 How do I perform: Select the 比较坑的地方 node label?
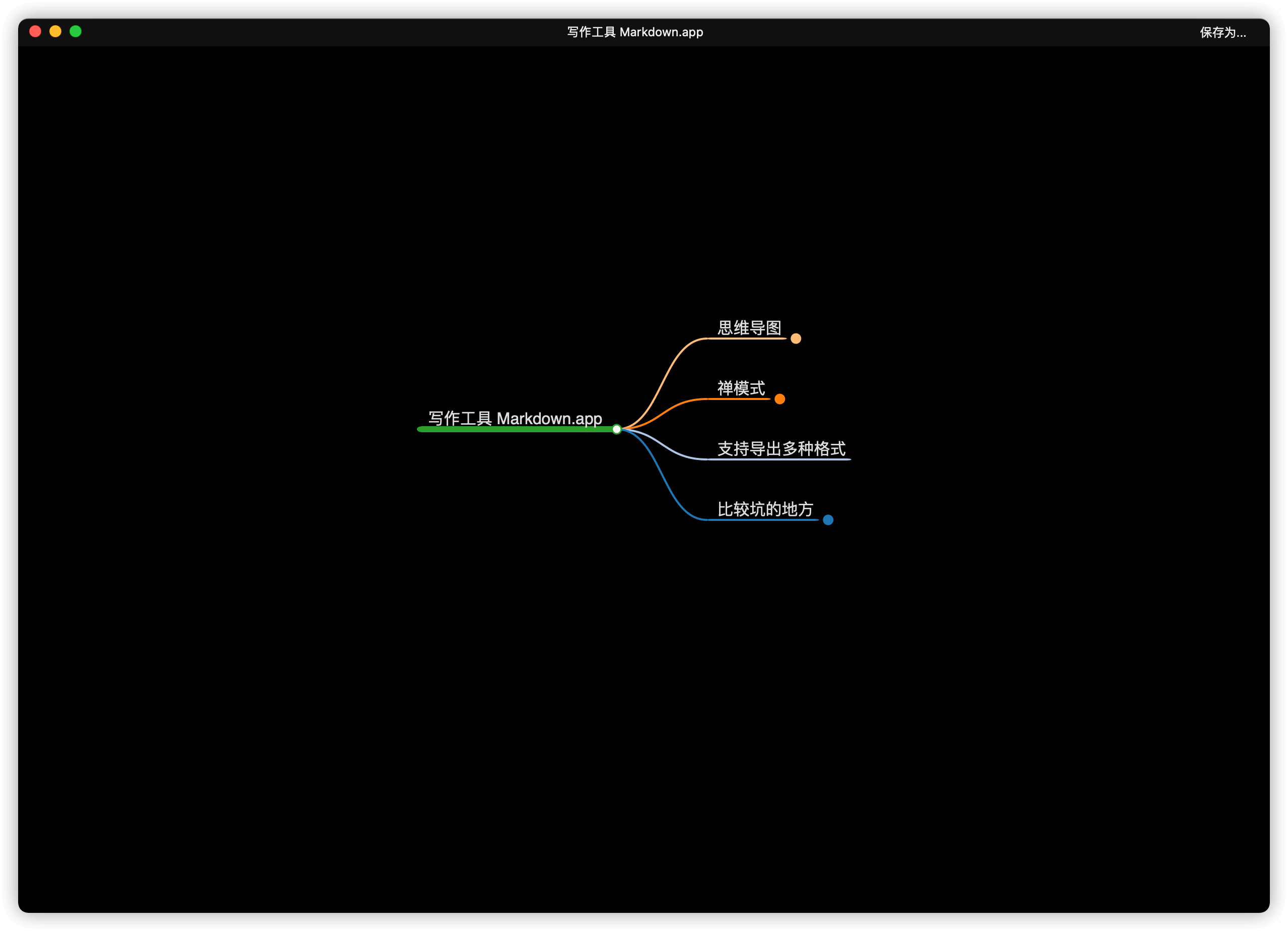pyautogui.click(x=765, y=509)
